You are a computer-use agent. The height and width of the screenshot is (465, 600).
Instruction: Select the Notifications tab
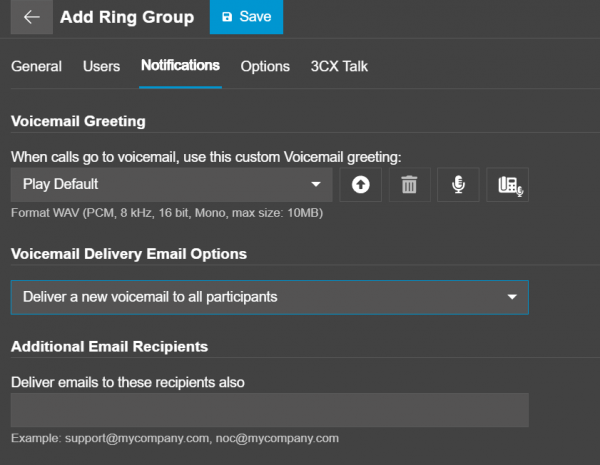[180, 66]
